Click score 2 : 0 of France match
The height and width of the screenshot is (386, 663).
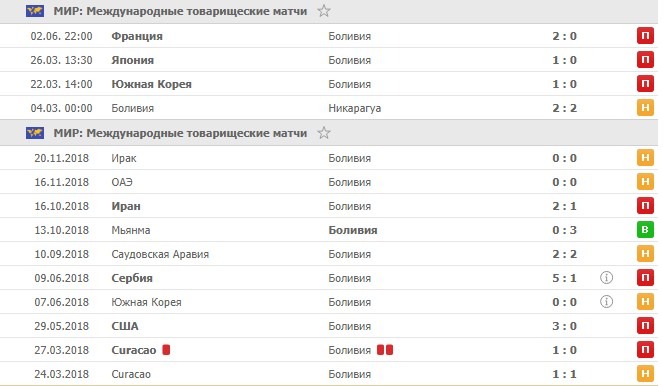pos(564,36)
